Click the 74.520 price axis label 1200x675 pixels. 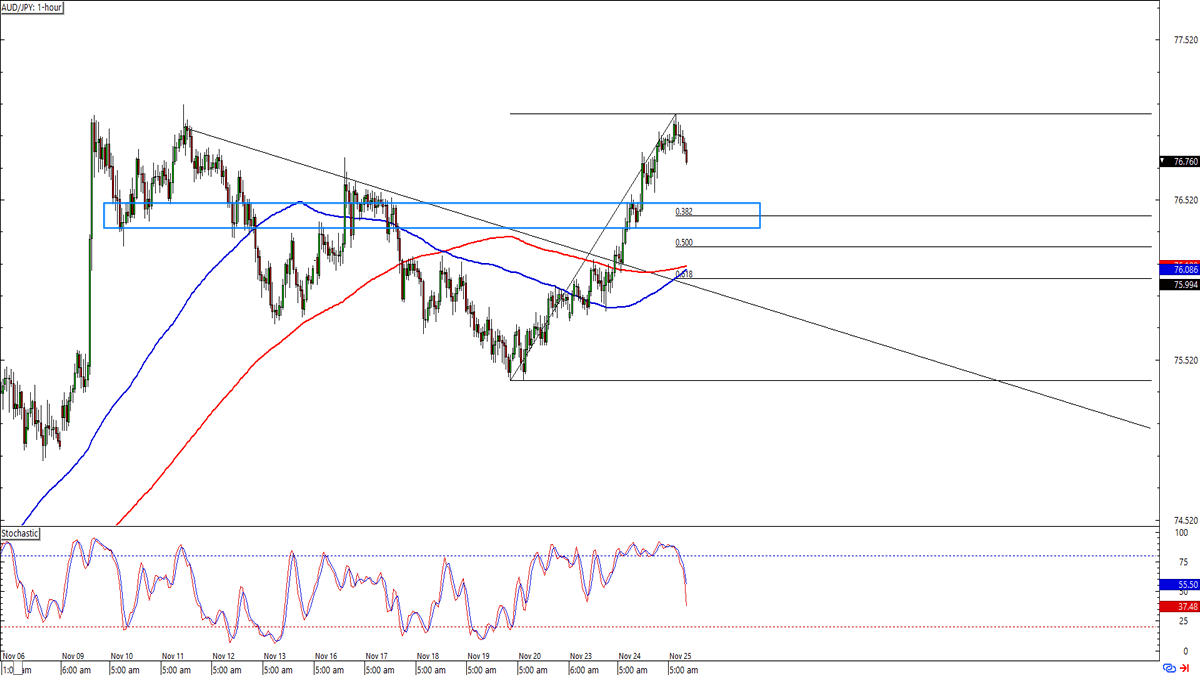coord(1186,520)
